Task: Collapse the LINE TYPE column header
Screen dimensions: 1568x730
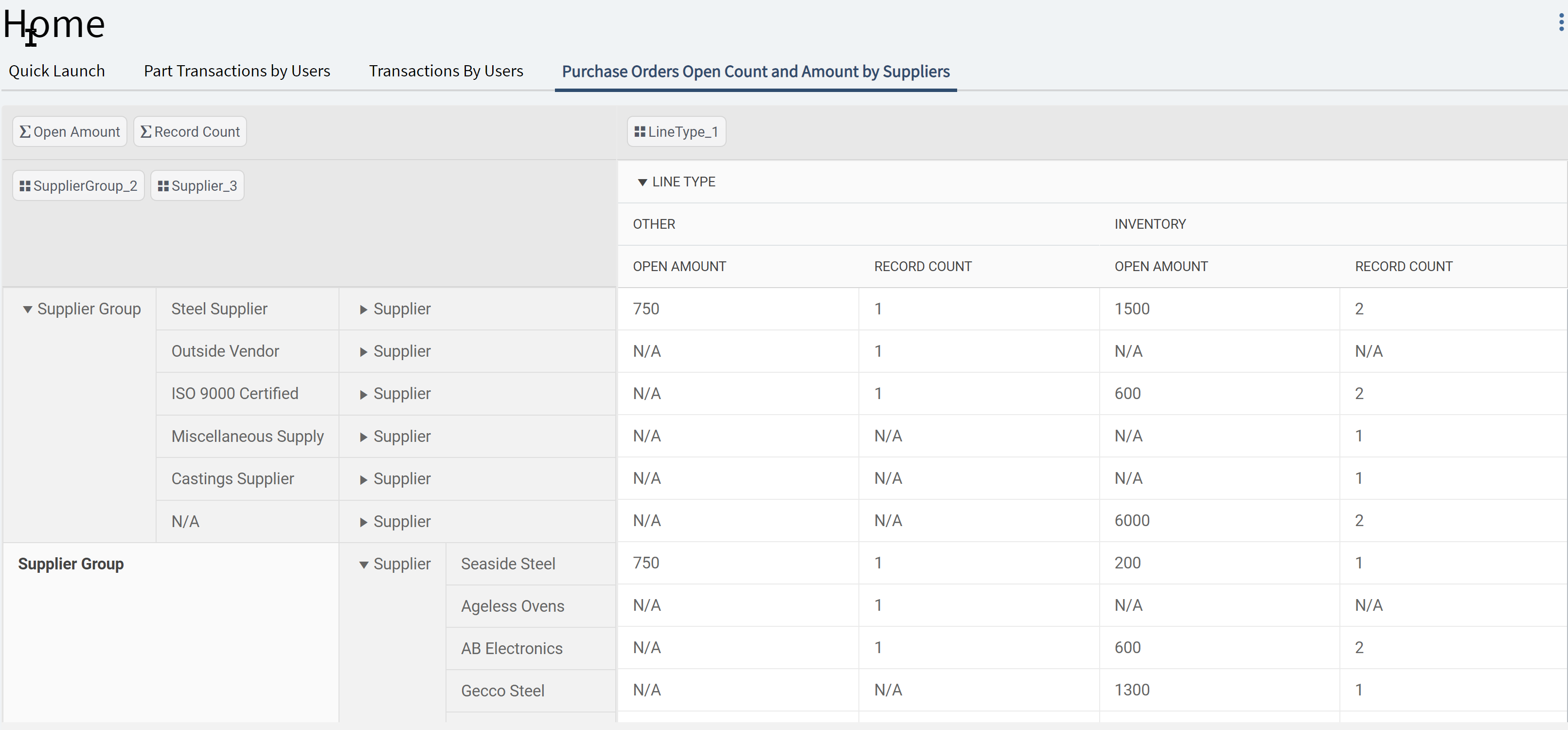Action: pyautogui.click(x=642, y=182)
